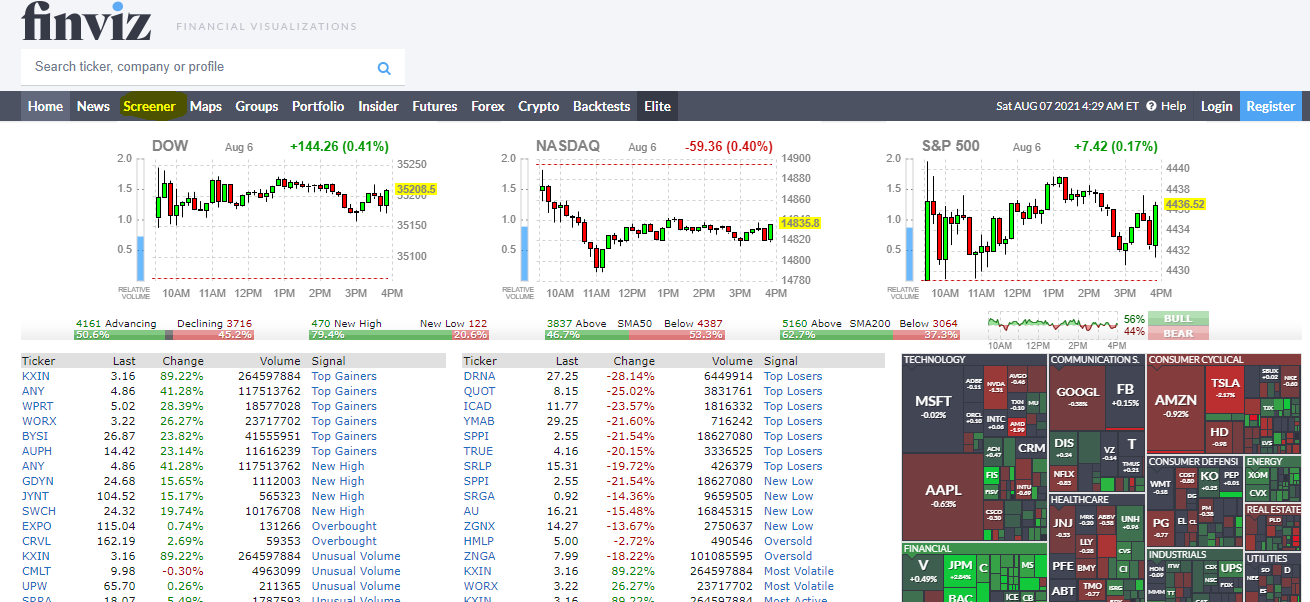Open the BYSI ticker link
This screenshot has height=602, width=1310.
tap(35, 436)
